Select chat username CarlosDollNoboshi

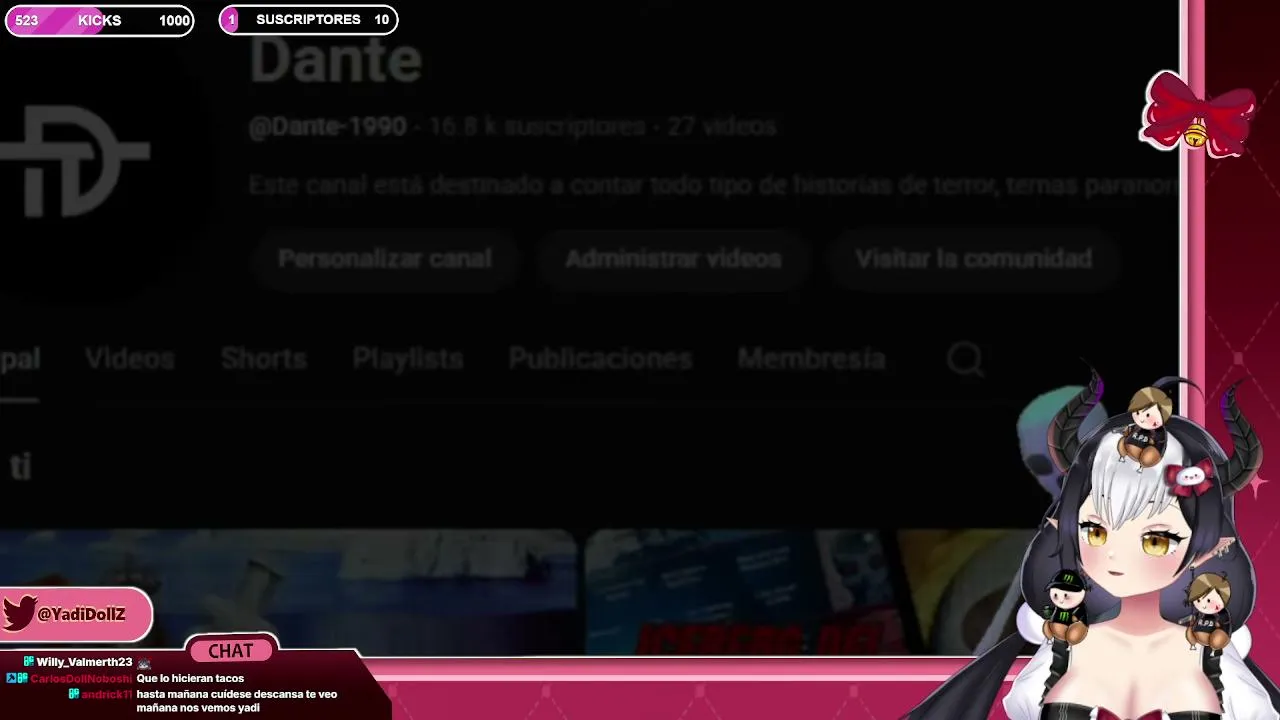coord(81,678)
